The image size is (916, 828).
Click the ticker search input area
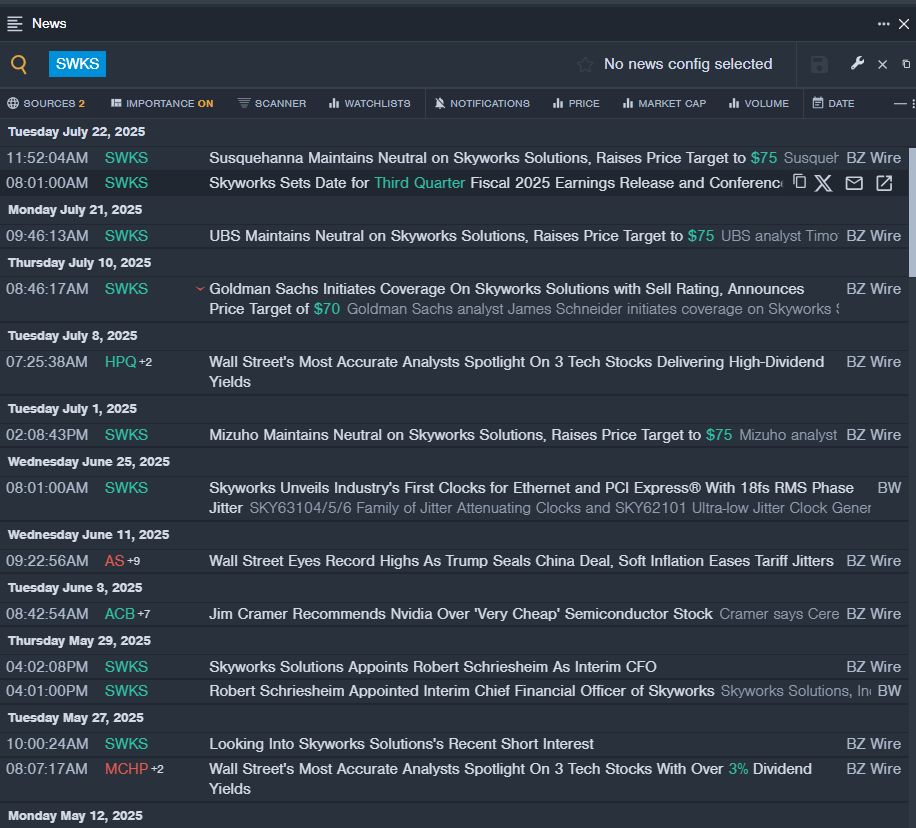click(x=339, y=64)
